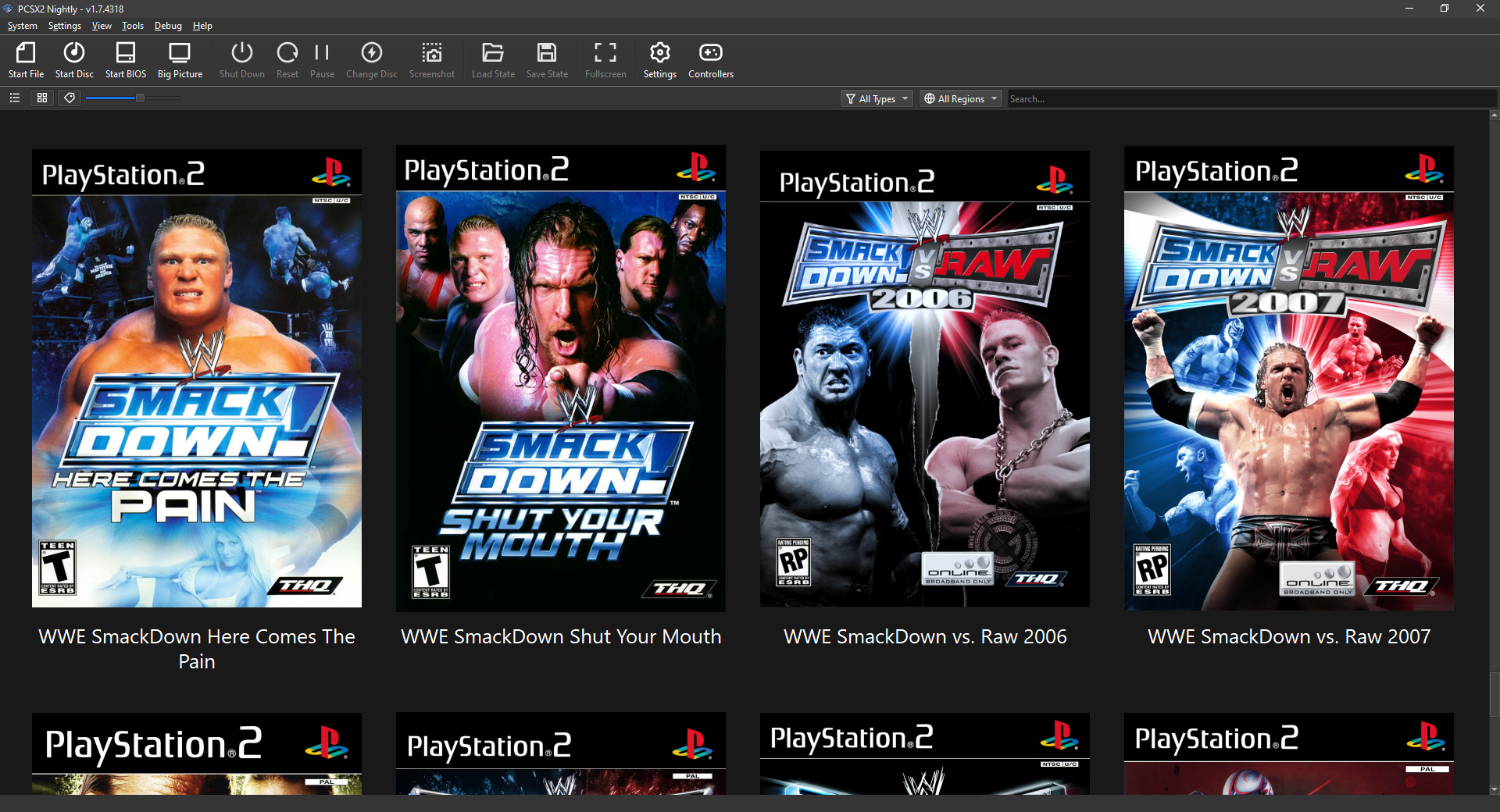This screenshot has height=812, width=1500.
Task: Toggle cover title labels icon
Action: (70, 98)
